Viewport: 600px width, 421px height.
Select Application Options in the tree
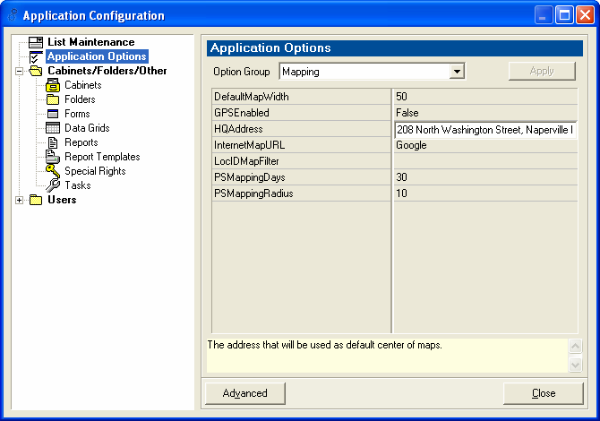click(97, 57)
